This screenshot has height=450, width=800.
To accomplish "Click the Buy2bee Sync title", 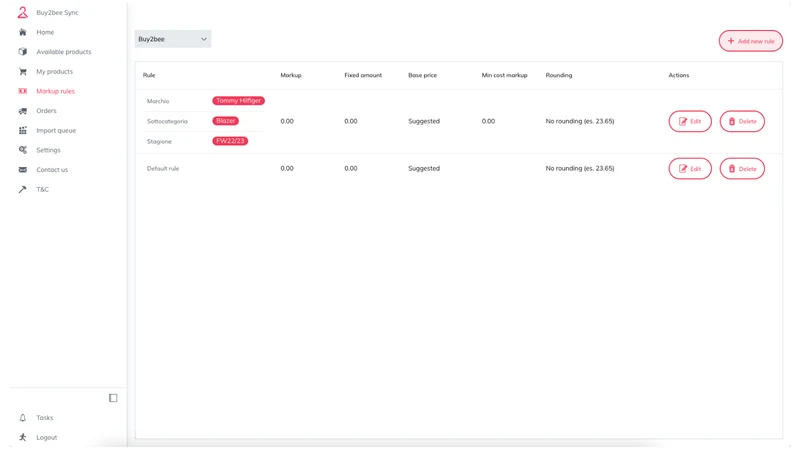I will (57, 12).
